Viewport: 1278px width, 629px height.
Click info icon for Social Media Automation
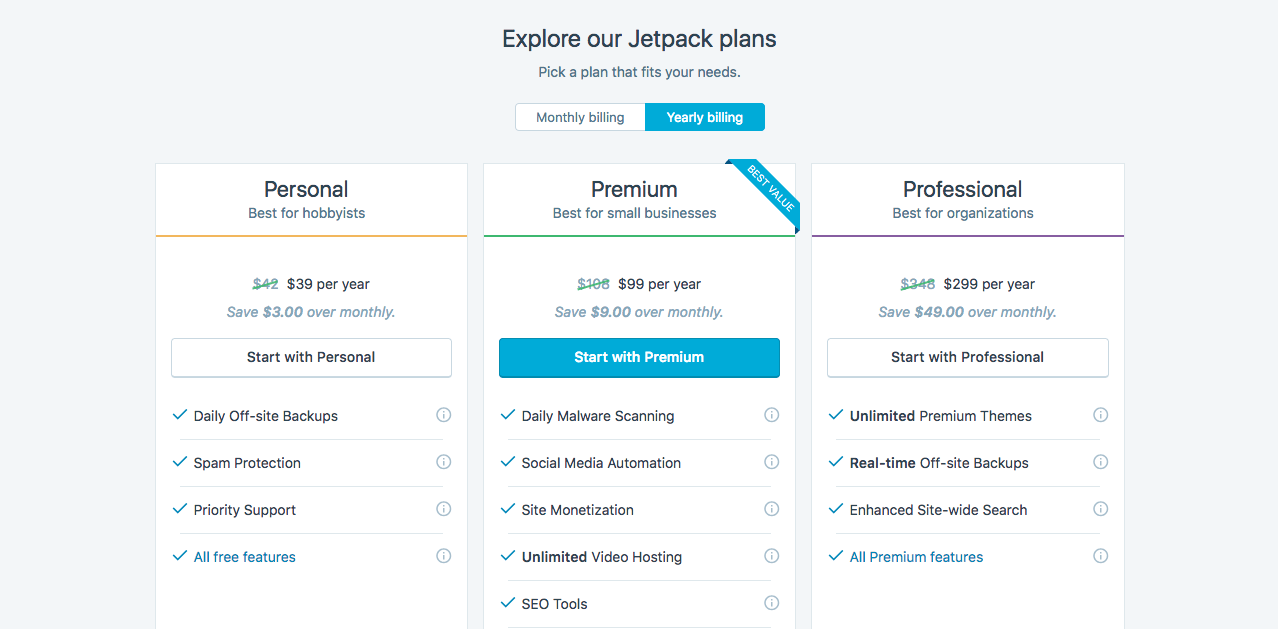[772, 462]
